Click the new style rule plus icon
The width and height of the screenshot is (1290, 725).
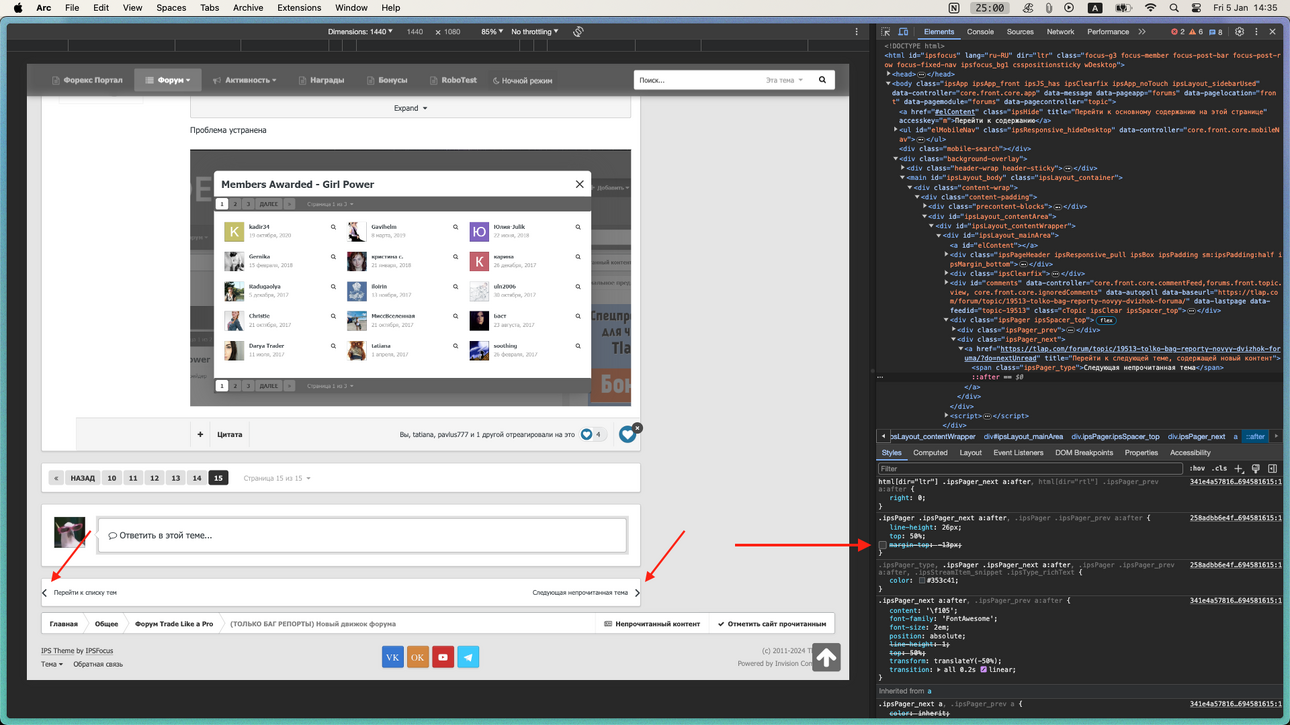(1239, 468)
